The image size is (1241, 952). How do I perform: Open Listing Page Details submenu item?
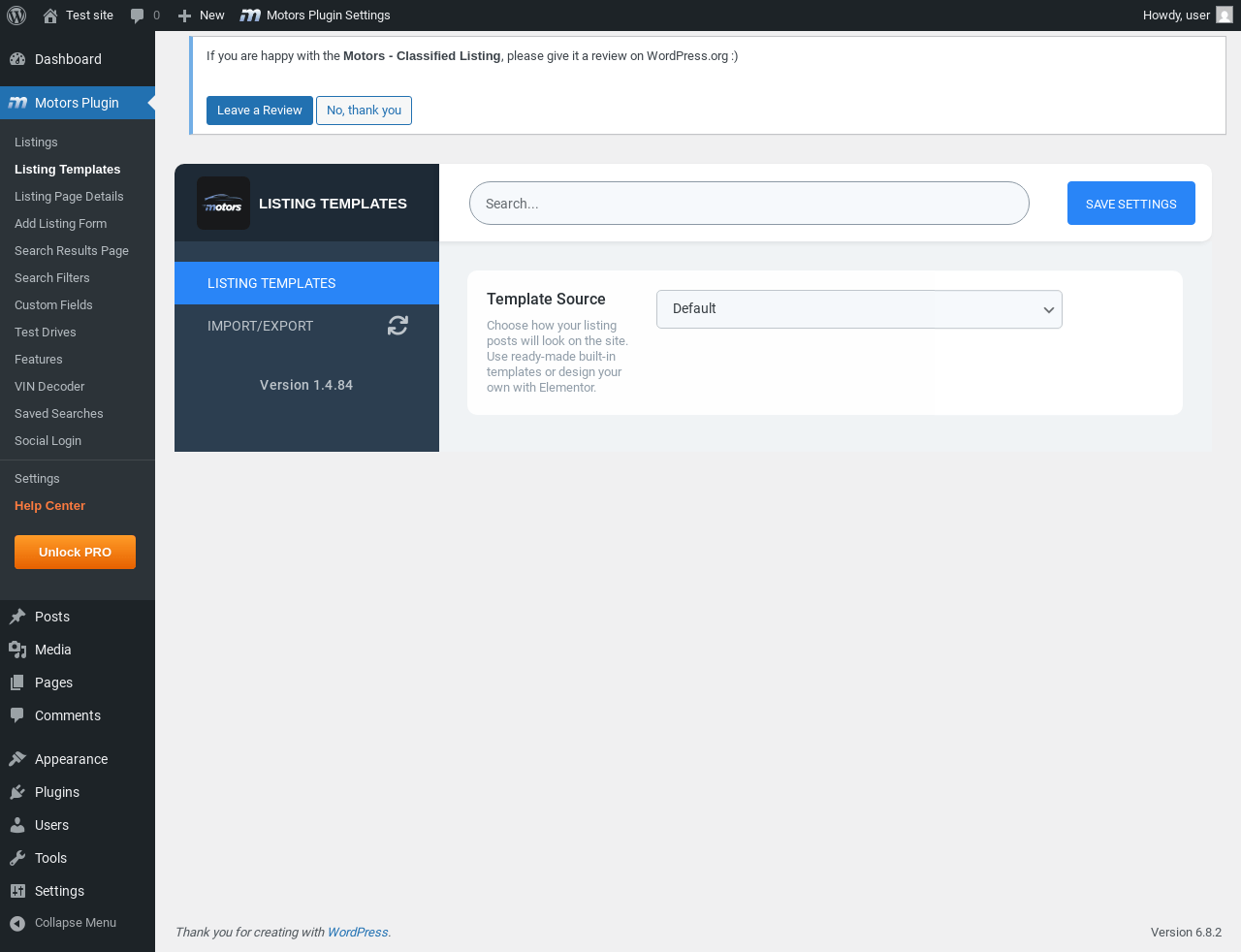(x=69, y=197)
